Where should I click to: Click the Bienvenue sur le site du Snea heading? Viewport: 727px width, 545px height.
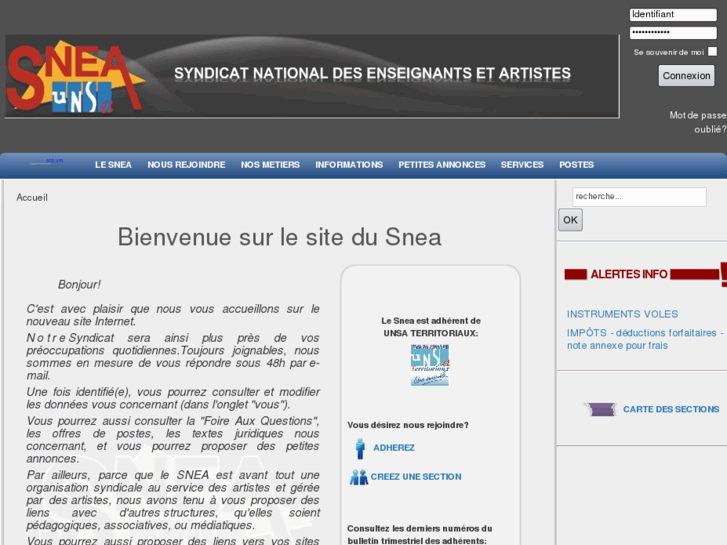pyautogui.click(x=280, y=237)
